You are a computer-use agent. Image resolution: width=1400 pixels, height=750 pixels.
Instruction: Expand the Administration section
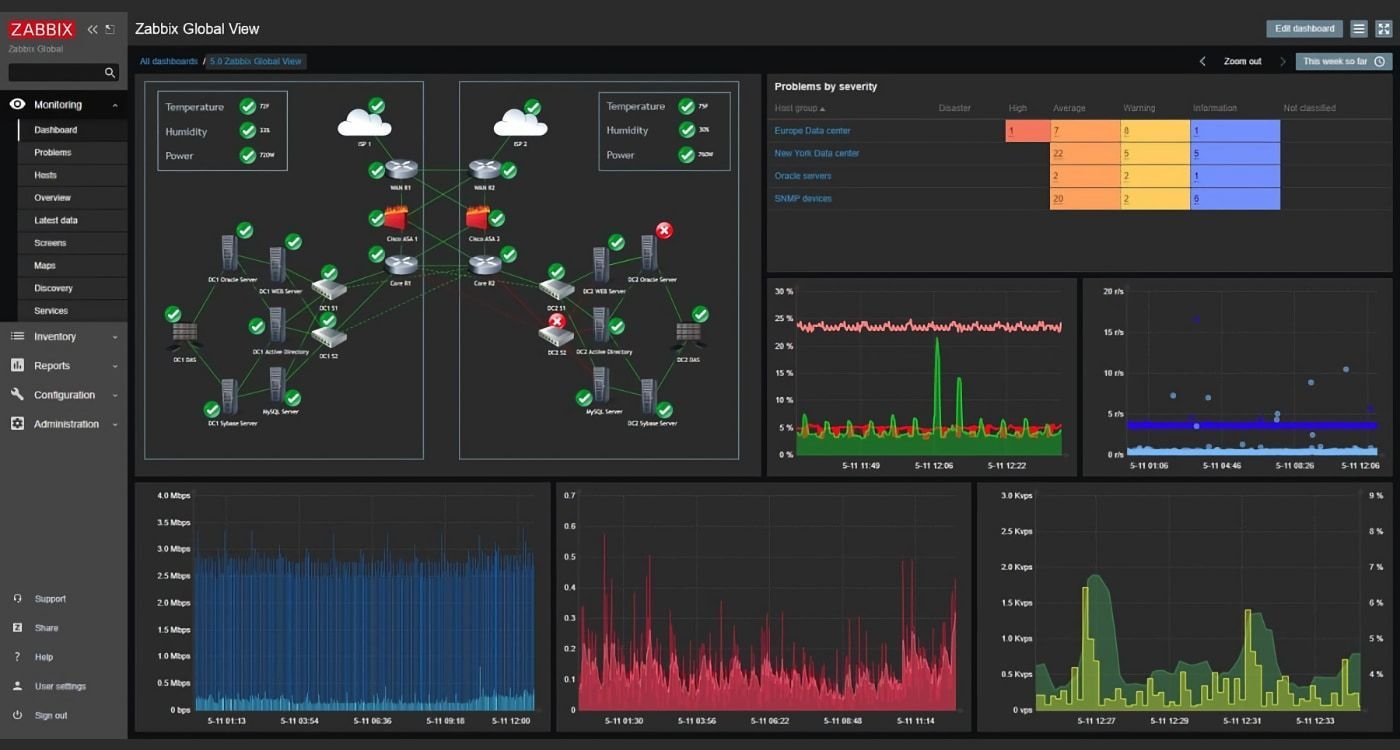pos(115,424)
